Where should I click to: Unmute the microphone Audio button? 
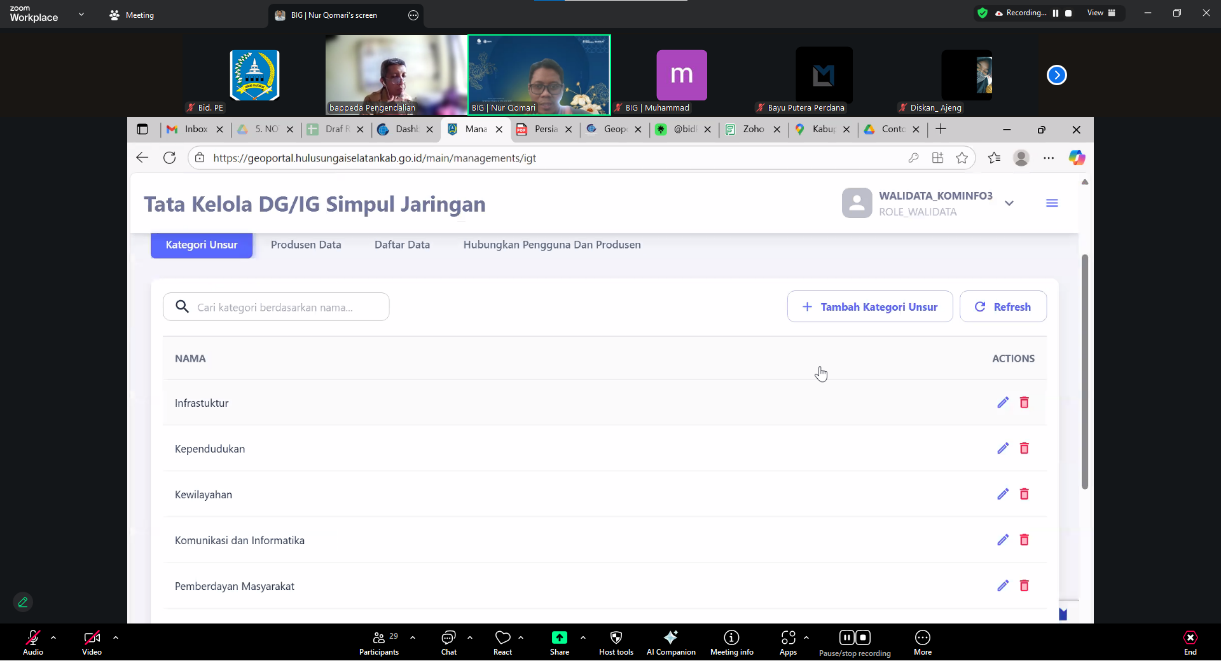(x=33, y=642)
